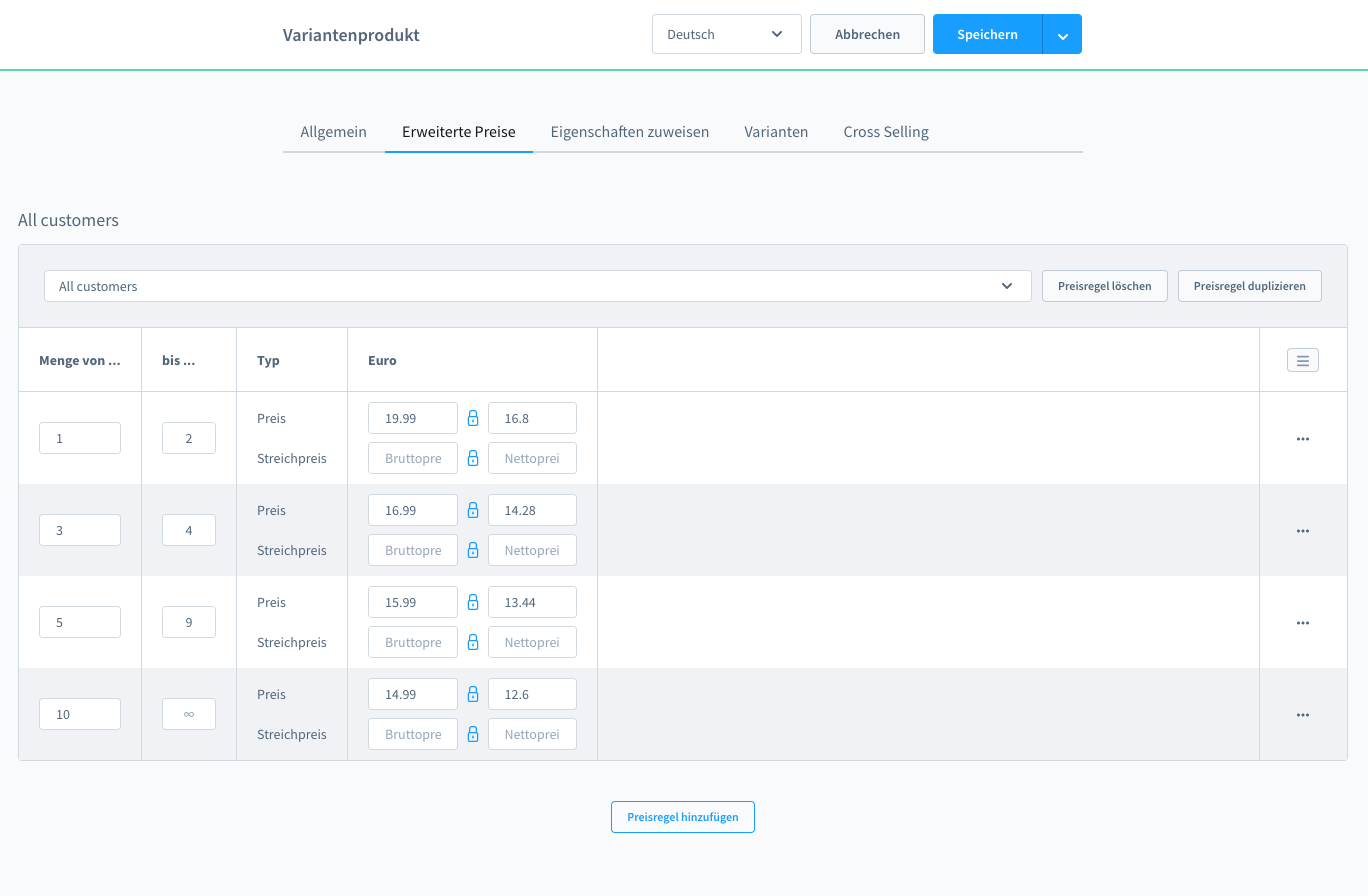Screen dimensions: 1368x896
Task: Click Nettopreis list price field in quantity 10 row
Action: click(x=532, y=734)
